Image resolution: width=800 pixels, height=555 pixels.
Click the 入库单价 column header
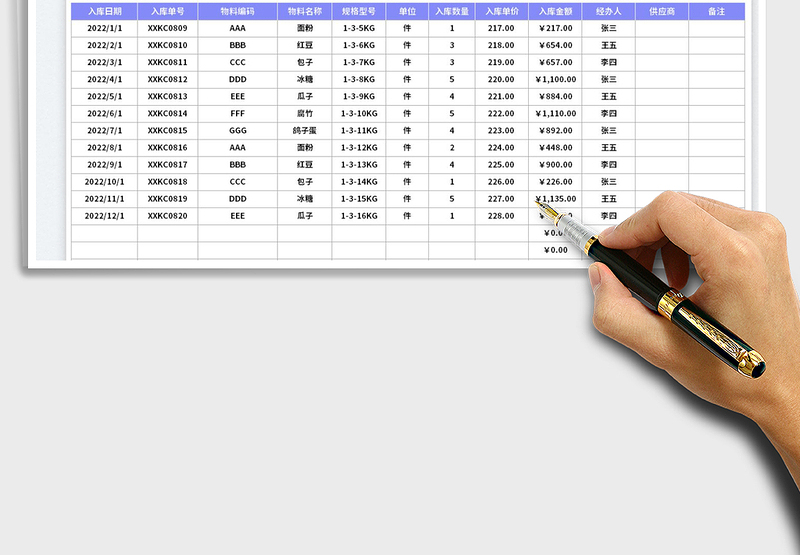pos(501,11)
